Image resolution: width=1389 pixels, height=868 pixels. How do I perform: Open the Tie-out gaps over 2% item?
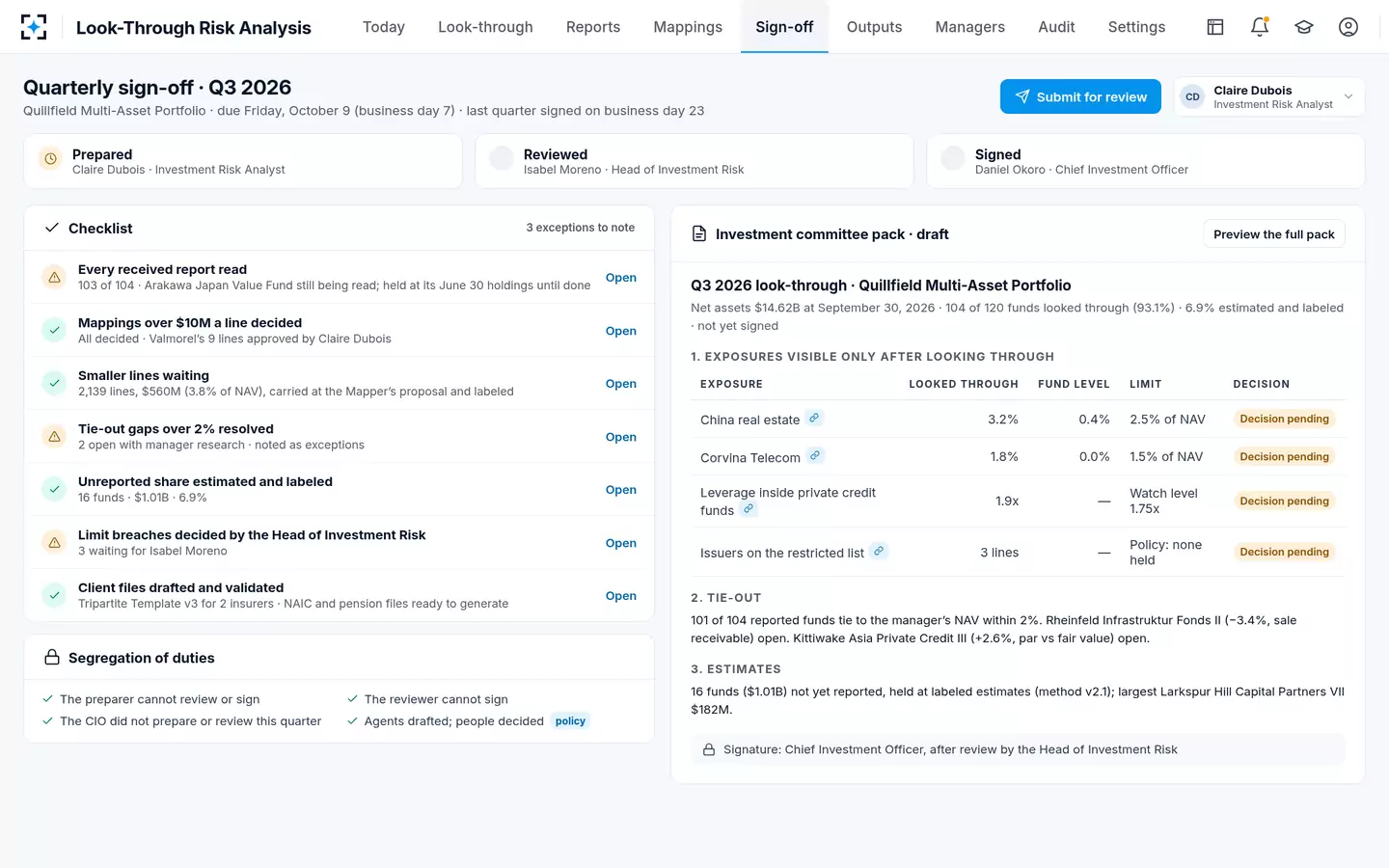click(620, 437)
